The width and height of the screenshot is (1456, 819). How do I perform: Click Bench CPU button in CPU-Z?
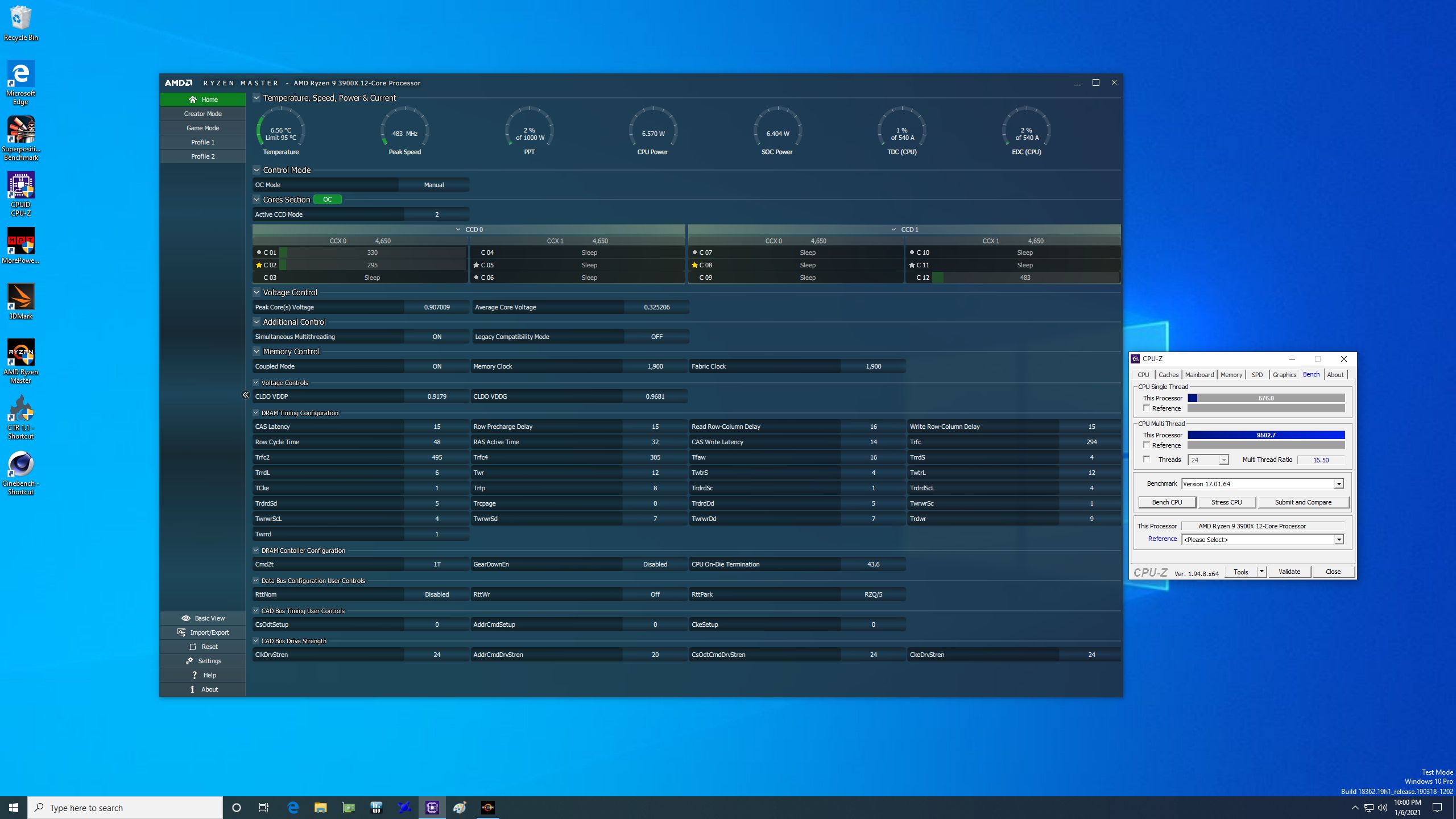coord(1167,502)
